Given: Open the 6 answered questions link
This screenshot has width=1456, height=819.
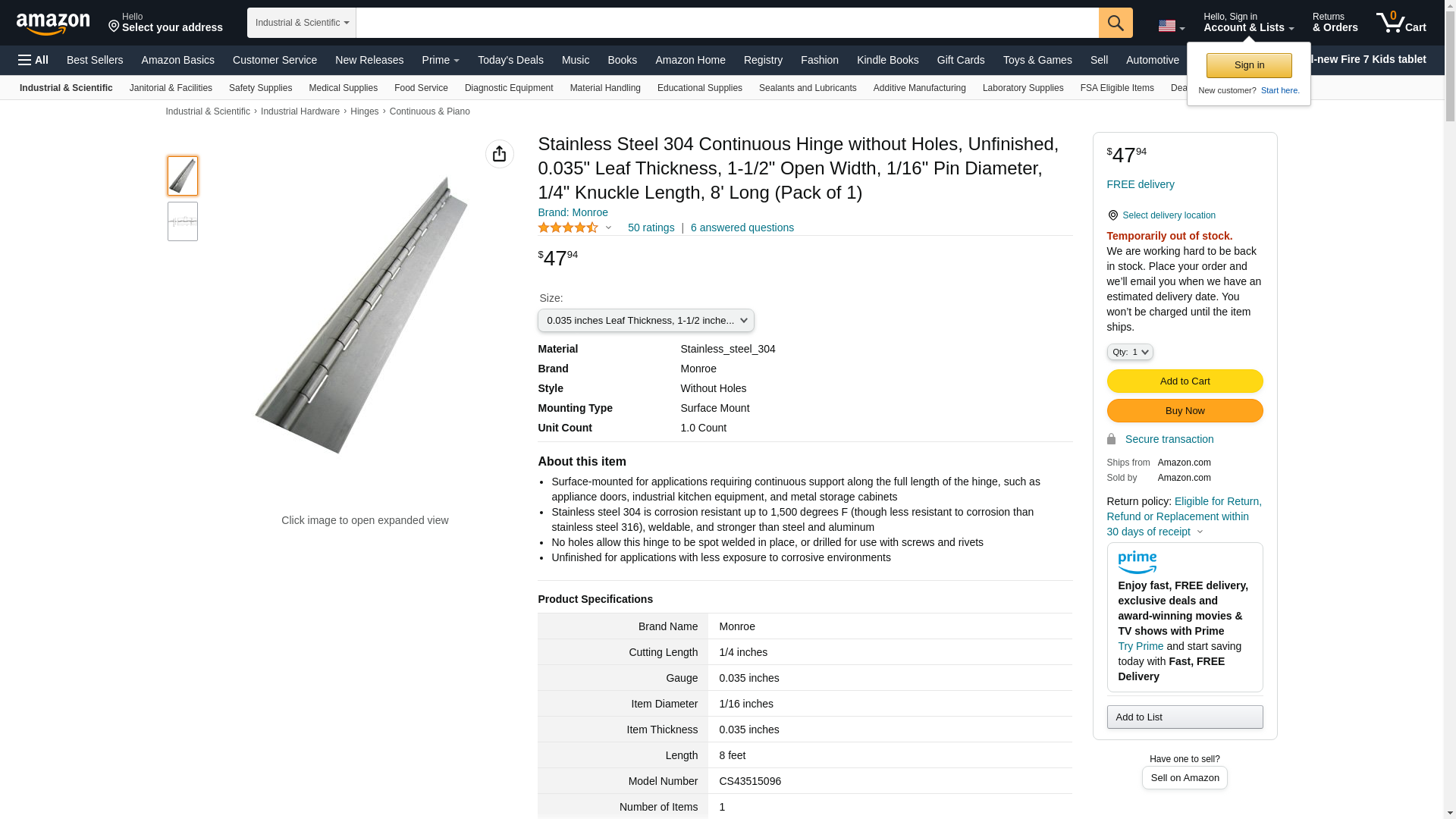Looking at the screenshot, I should [x=742, y=227].
